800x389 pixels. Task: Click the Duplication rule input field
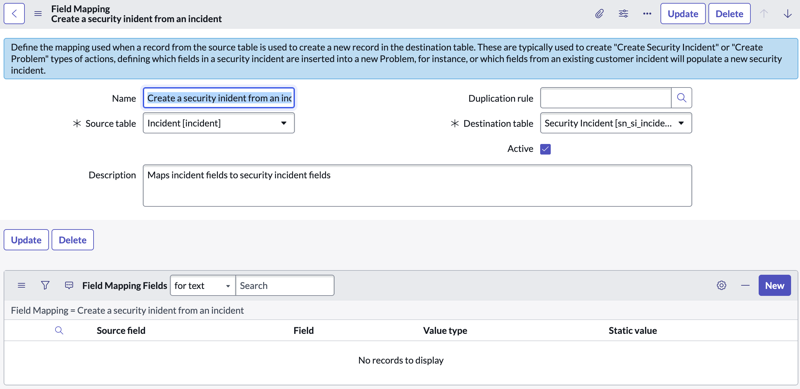(606, 98)
